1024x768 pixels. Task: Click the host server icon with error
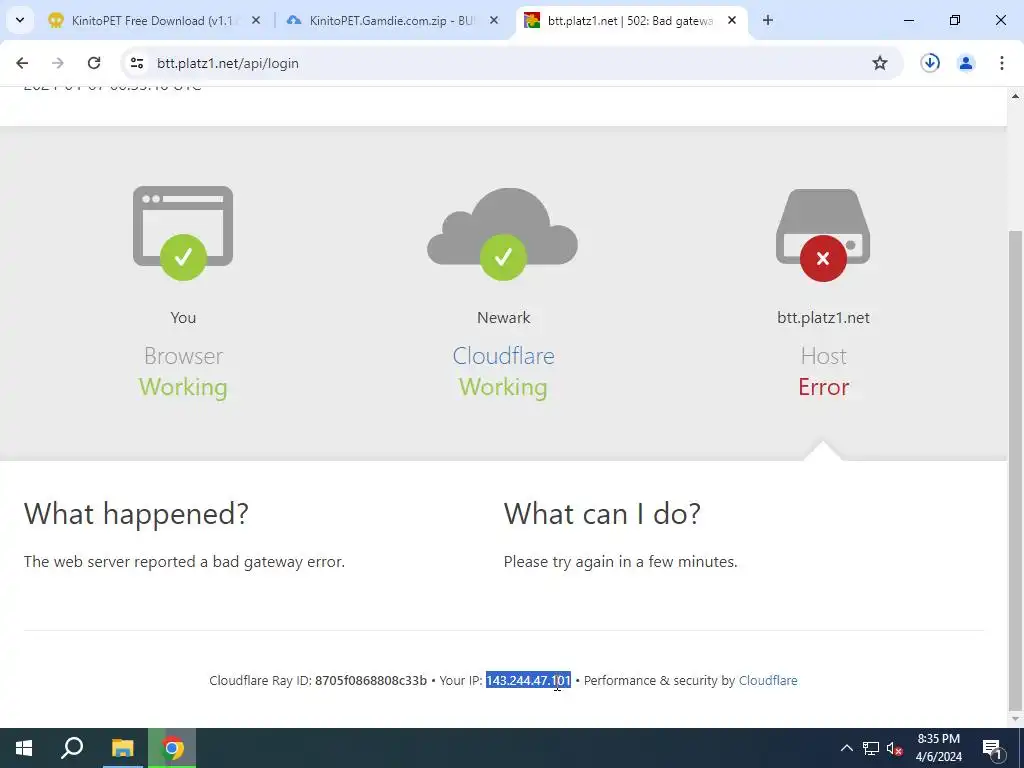823,235
